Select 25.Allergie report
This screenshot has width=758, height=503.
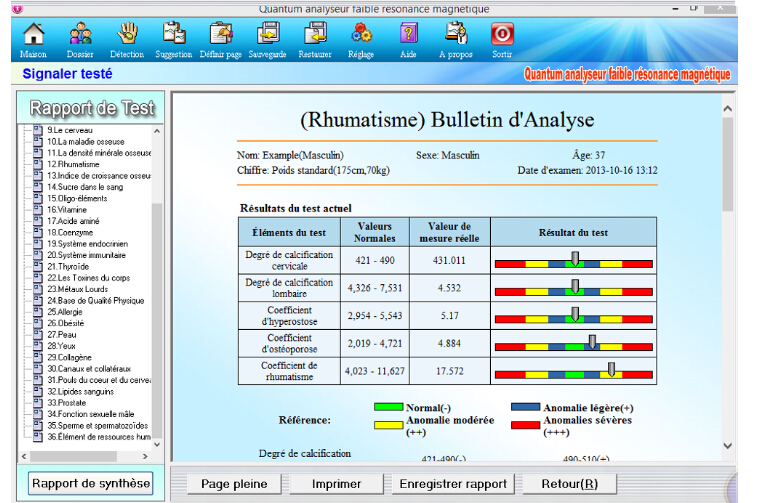(65, 312)
